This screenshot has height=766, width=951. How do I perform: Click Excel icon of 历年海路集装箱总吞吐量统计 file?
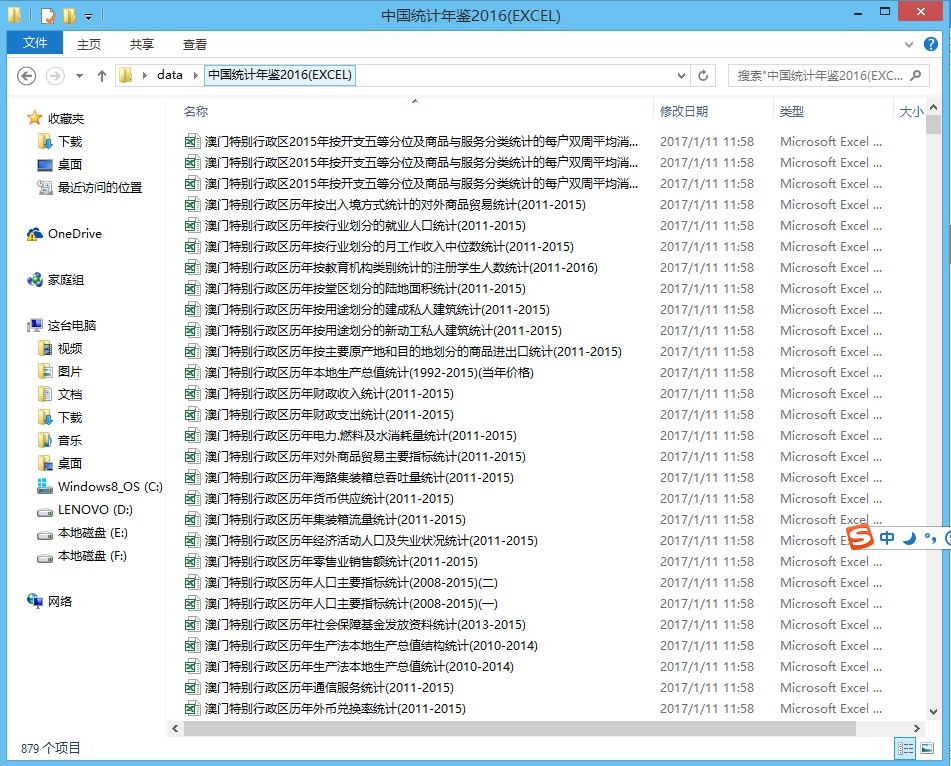click(192, 477)
